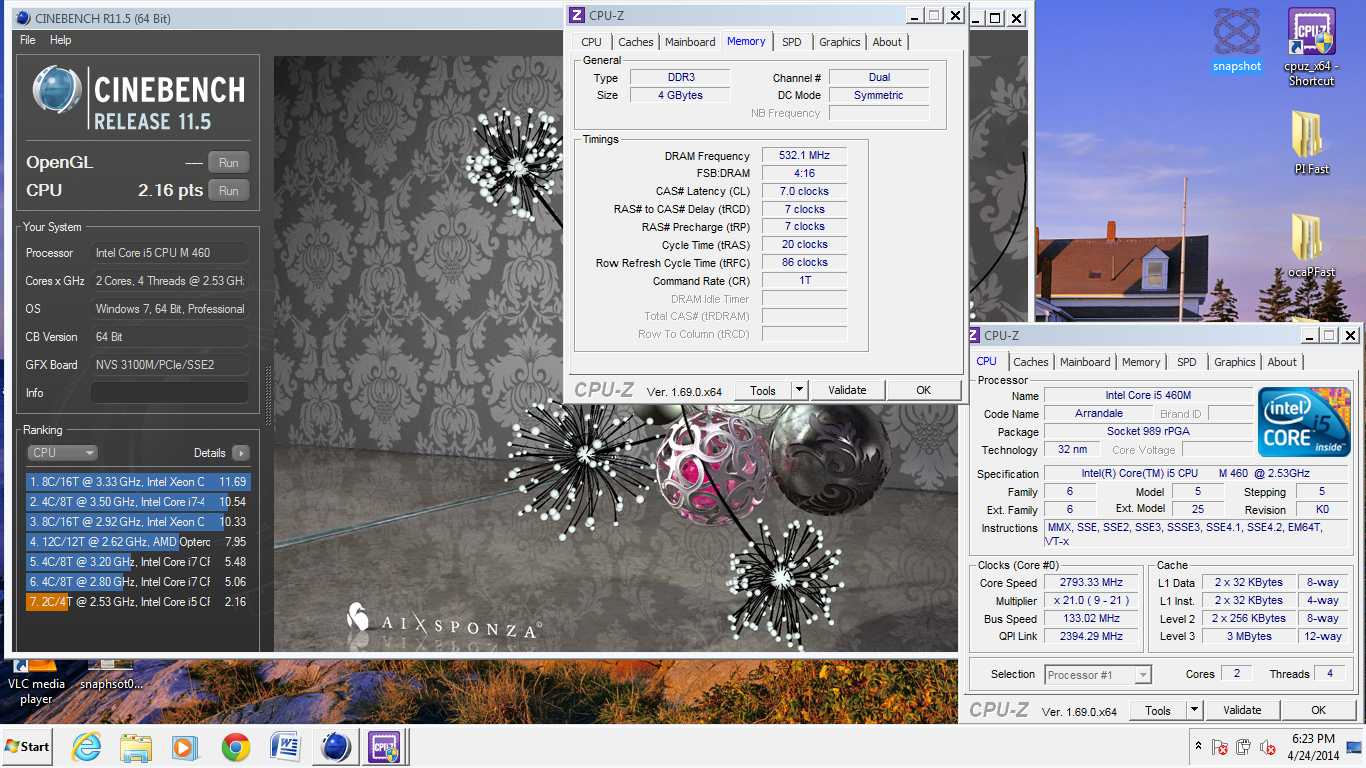
Task: Open snapshot0 desktop file icon
Action: [111, 676]
